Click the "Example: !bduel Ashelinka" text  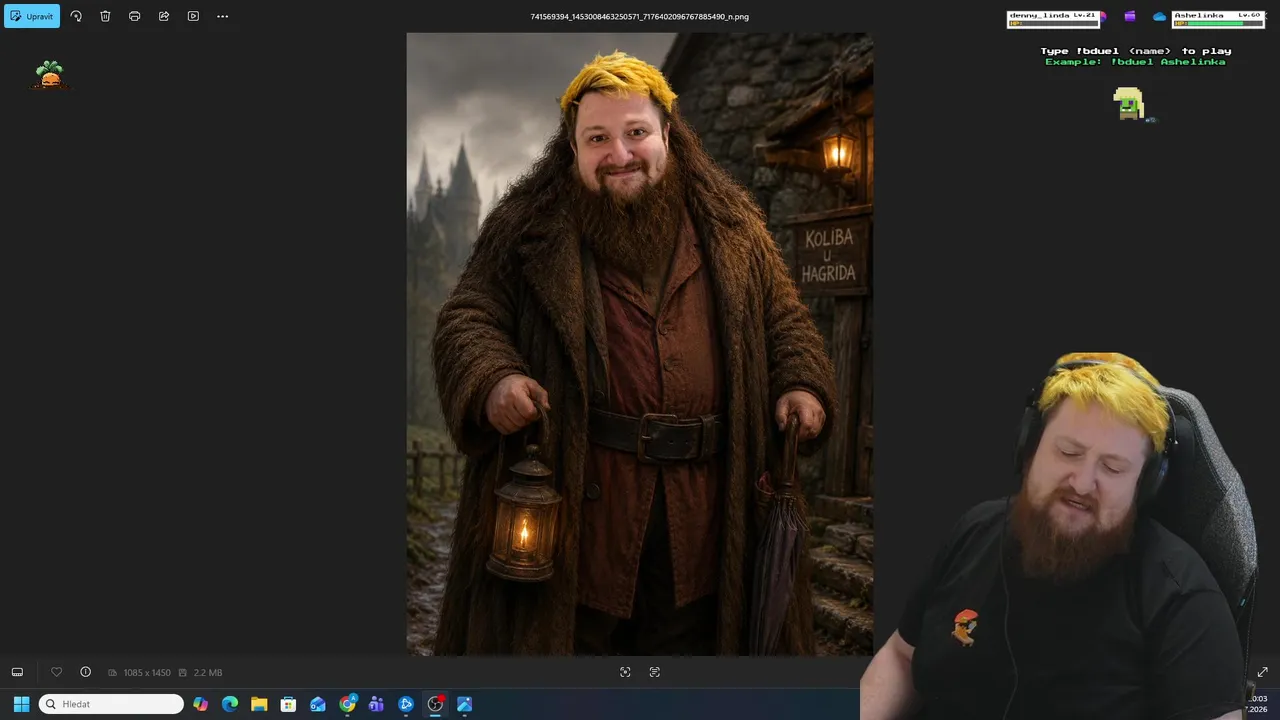point(1135,62)
